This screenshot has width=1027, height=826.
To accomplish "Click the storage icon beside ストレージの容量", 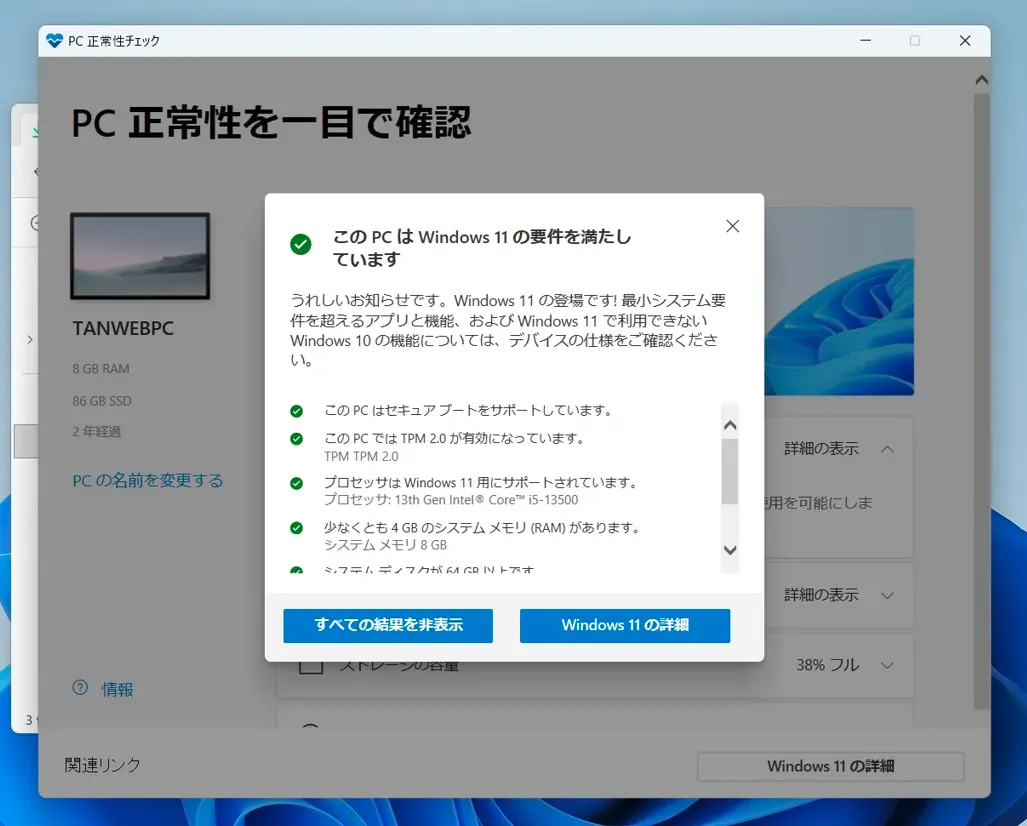I will coord(311,665).
